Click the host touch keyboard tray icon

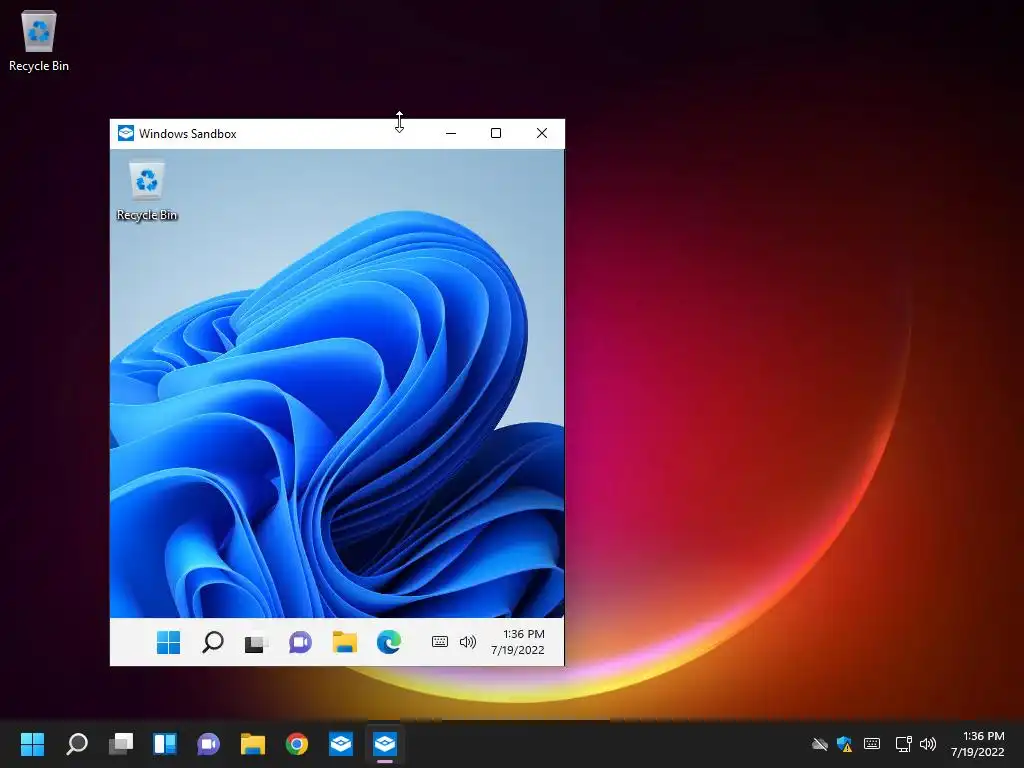[x=872, y=744]
